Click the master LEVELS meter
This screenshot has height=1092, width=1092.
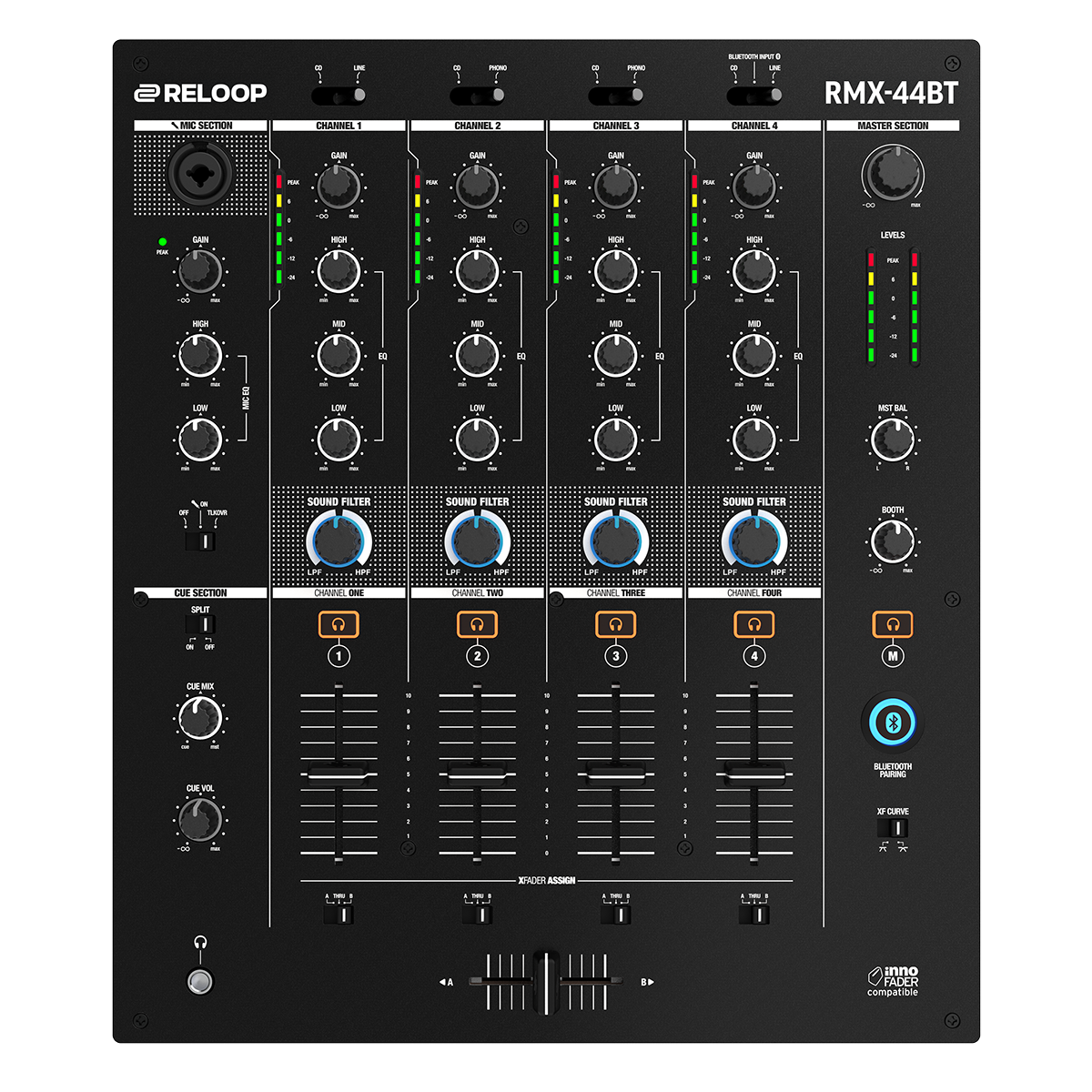click(x=893, y=308)
